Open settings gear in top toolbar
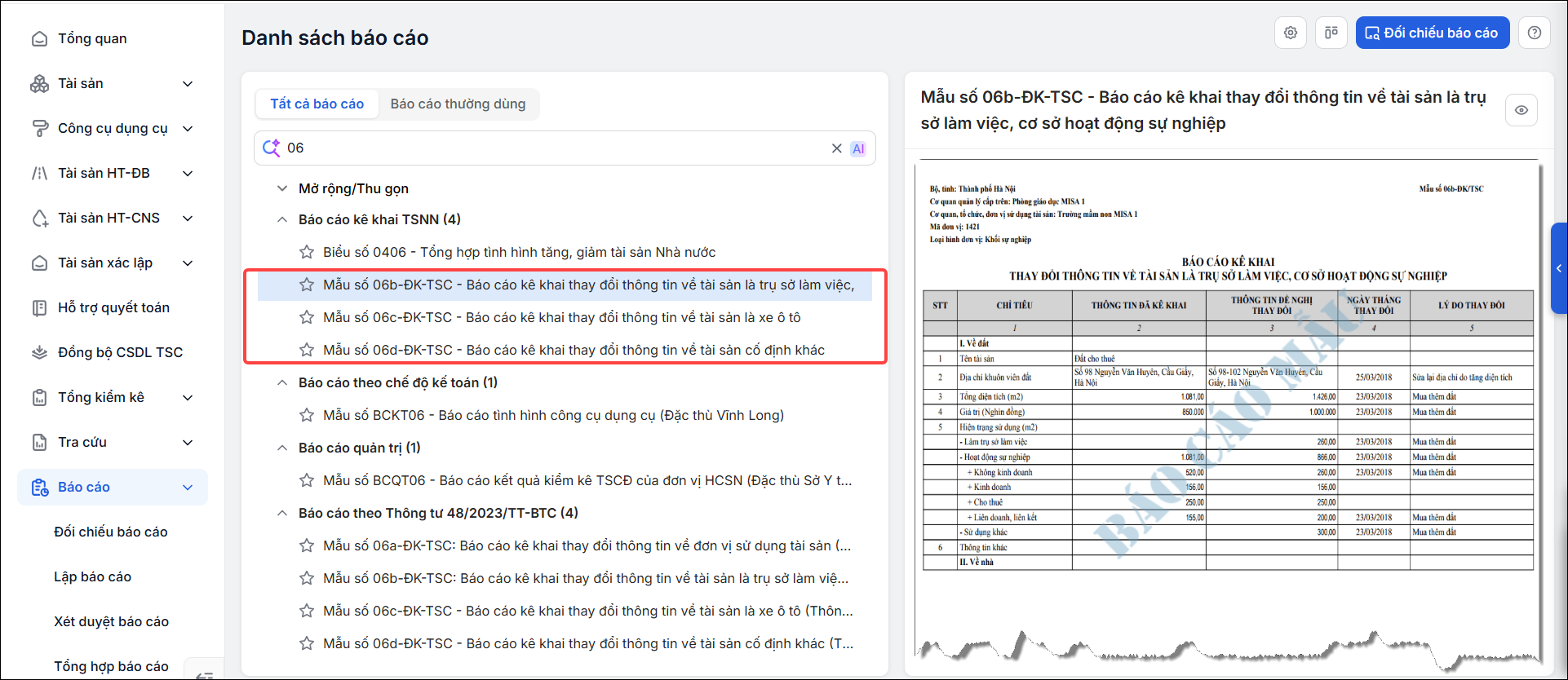Screen dimensions: 1568x680 (x=1291, y=33)
